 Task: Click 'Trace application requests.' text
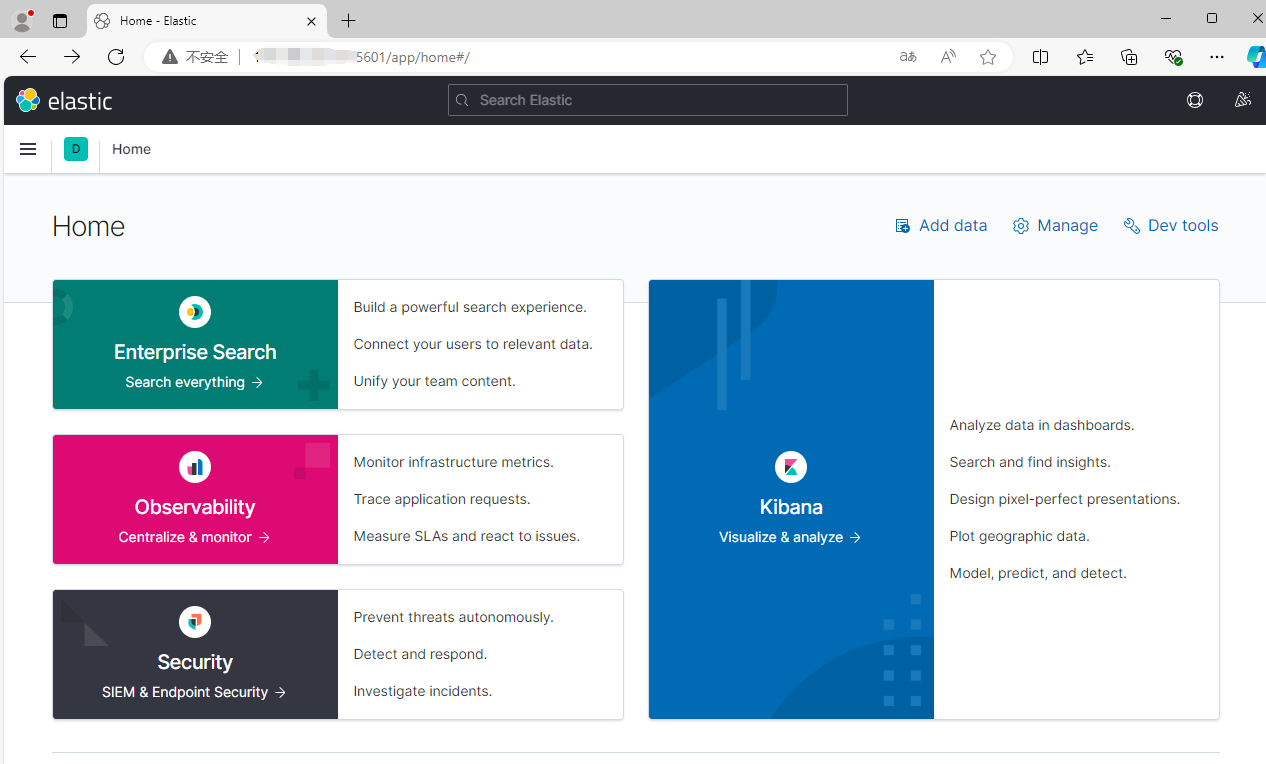(x=442, y=499)
